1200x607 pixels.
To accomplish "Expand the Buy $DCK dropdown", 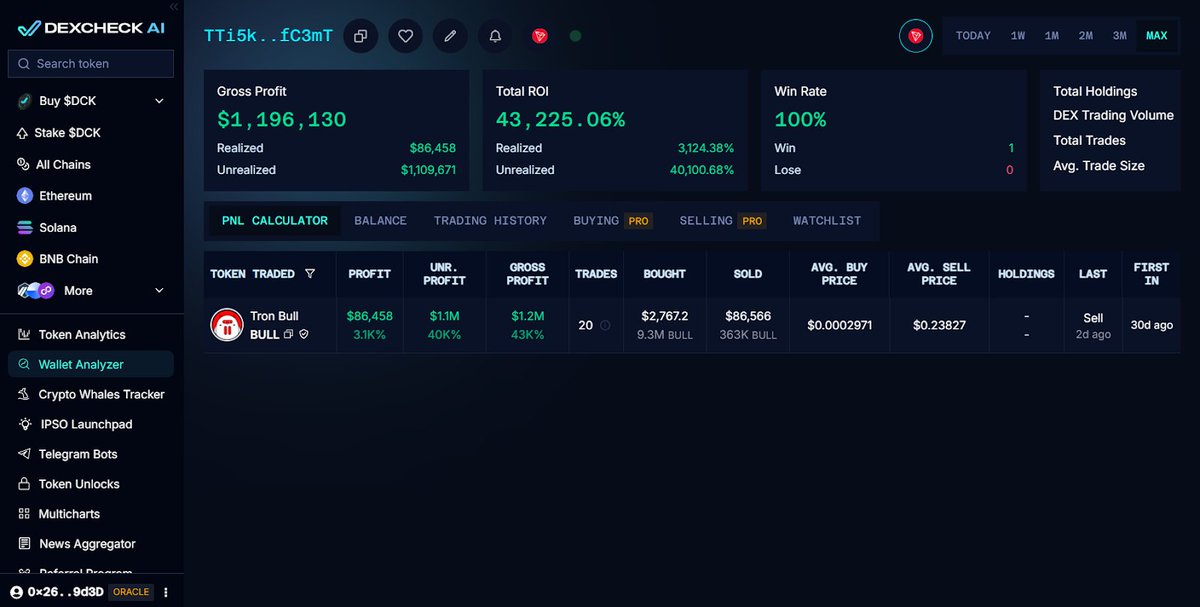I will (159, 101).
